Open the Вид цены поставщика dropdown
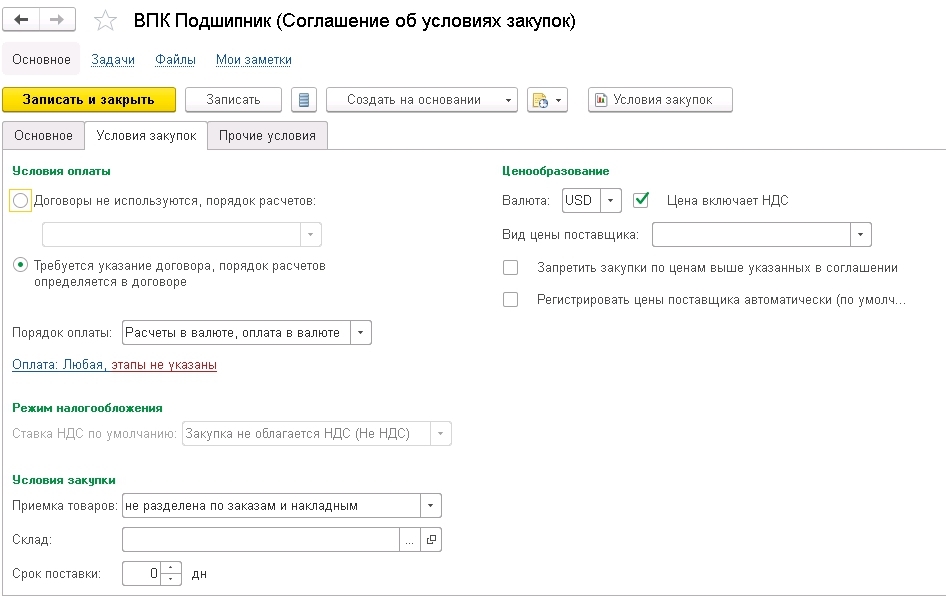Viewport: 946px width, 596px height. pos(861,235)
